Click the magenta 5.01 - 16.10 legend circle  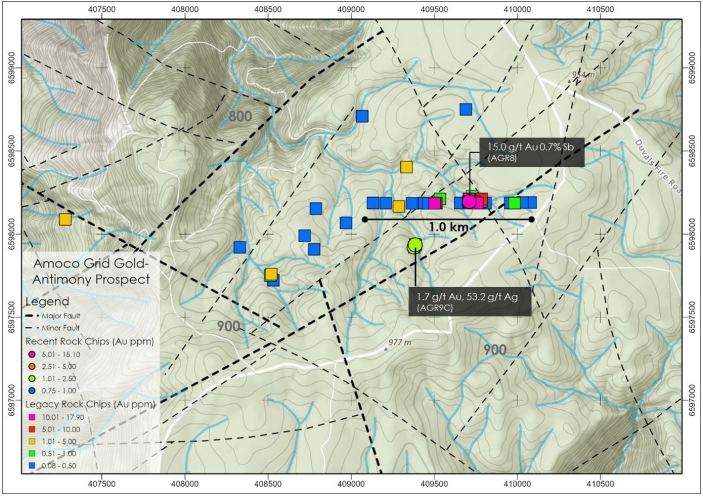click(x=31, y=354)
